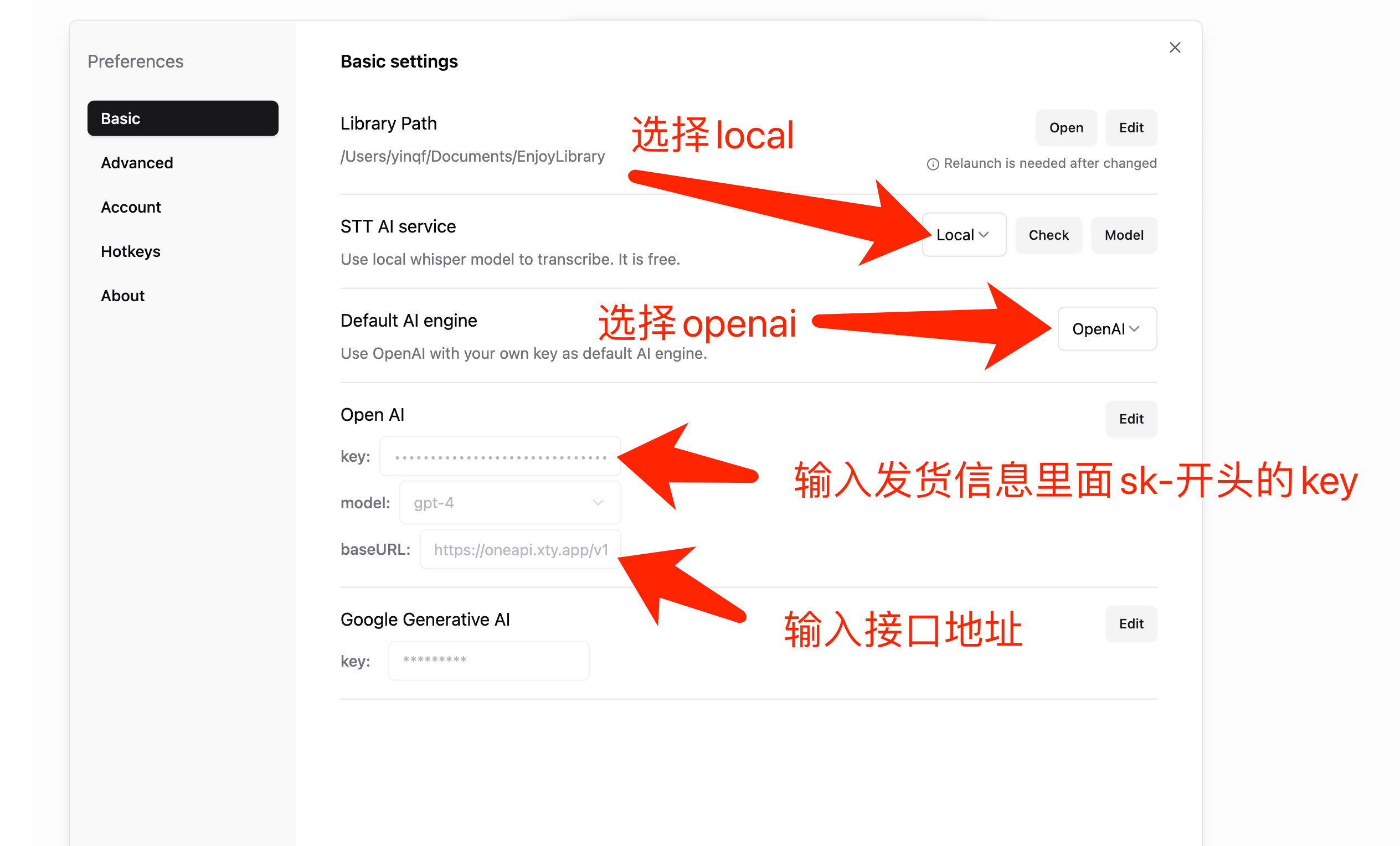Click the chevron arrow in Local selector
The image size is (1400, 846).
984,235
